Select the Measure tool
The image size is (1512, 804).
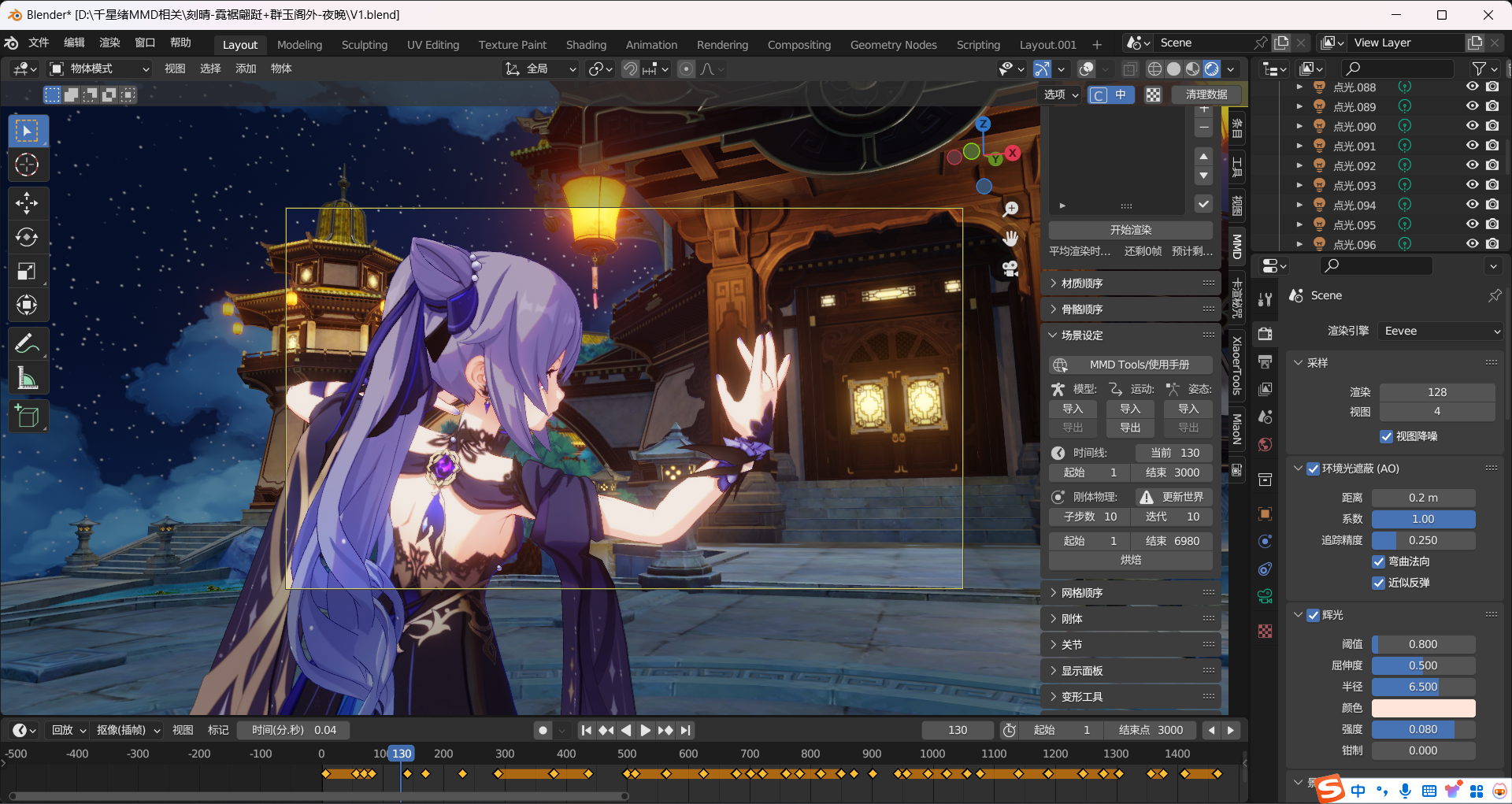point(27,379)
